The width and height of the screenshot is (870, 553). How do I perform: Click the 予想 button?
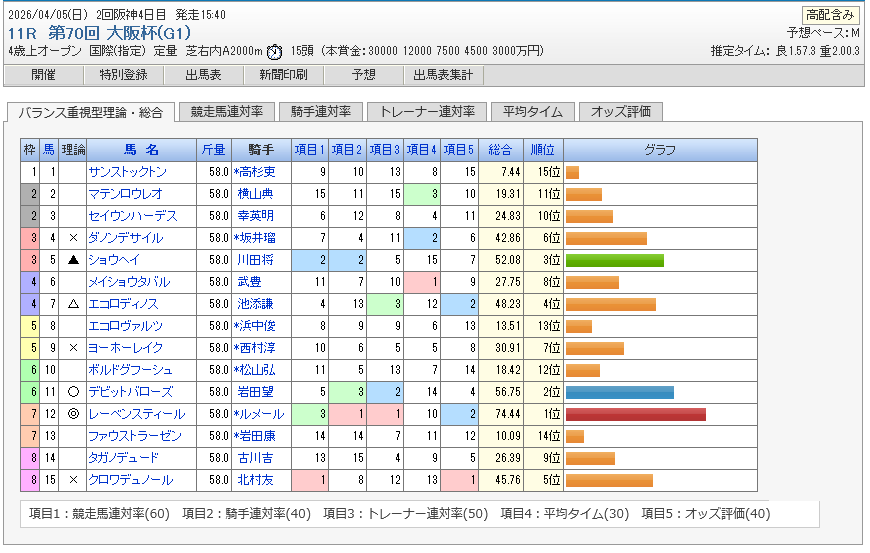click(363, 75)
